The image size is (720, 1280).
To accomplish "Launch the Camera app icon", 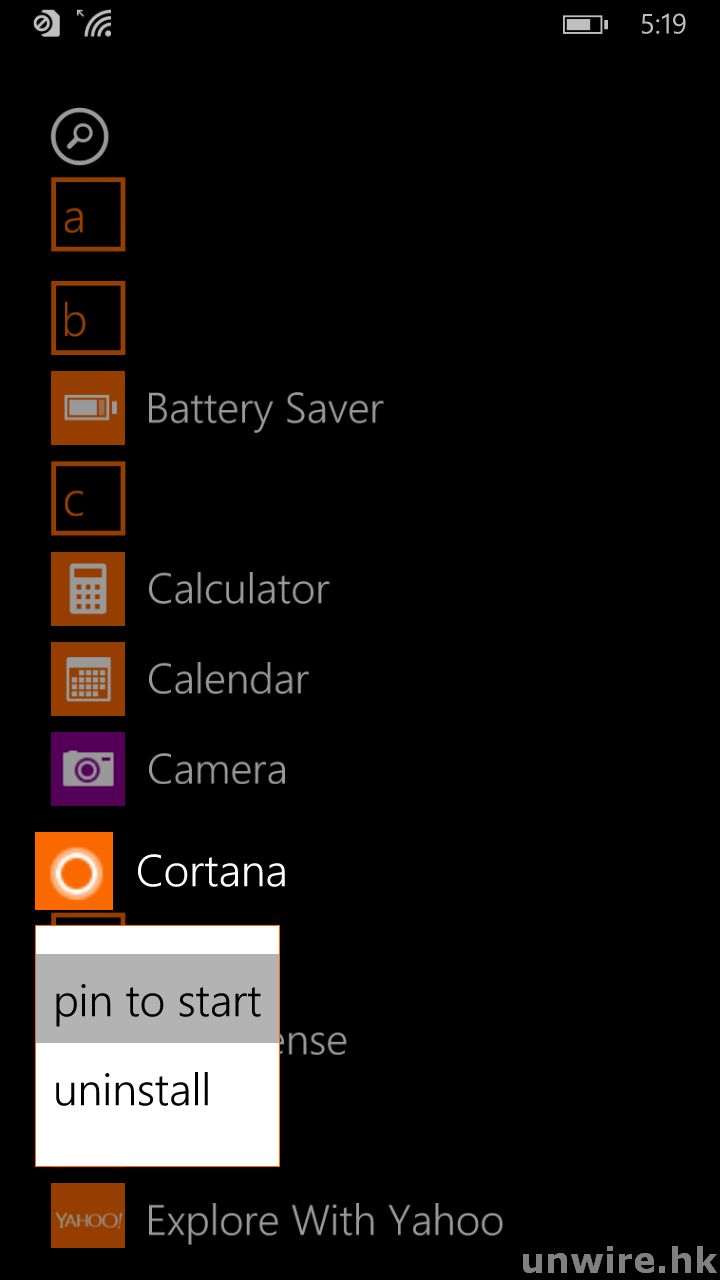I will (x=88, y=769).
